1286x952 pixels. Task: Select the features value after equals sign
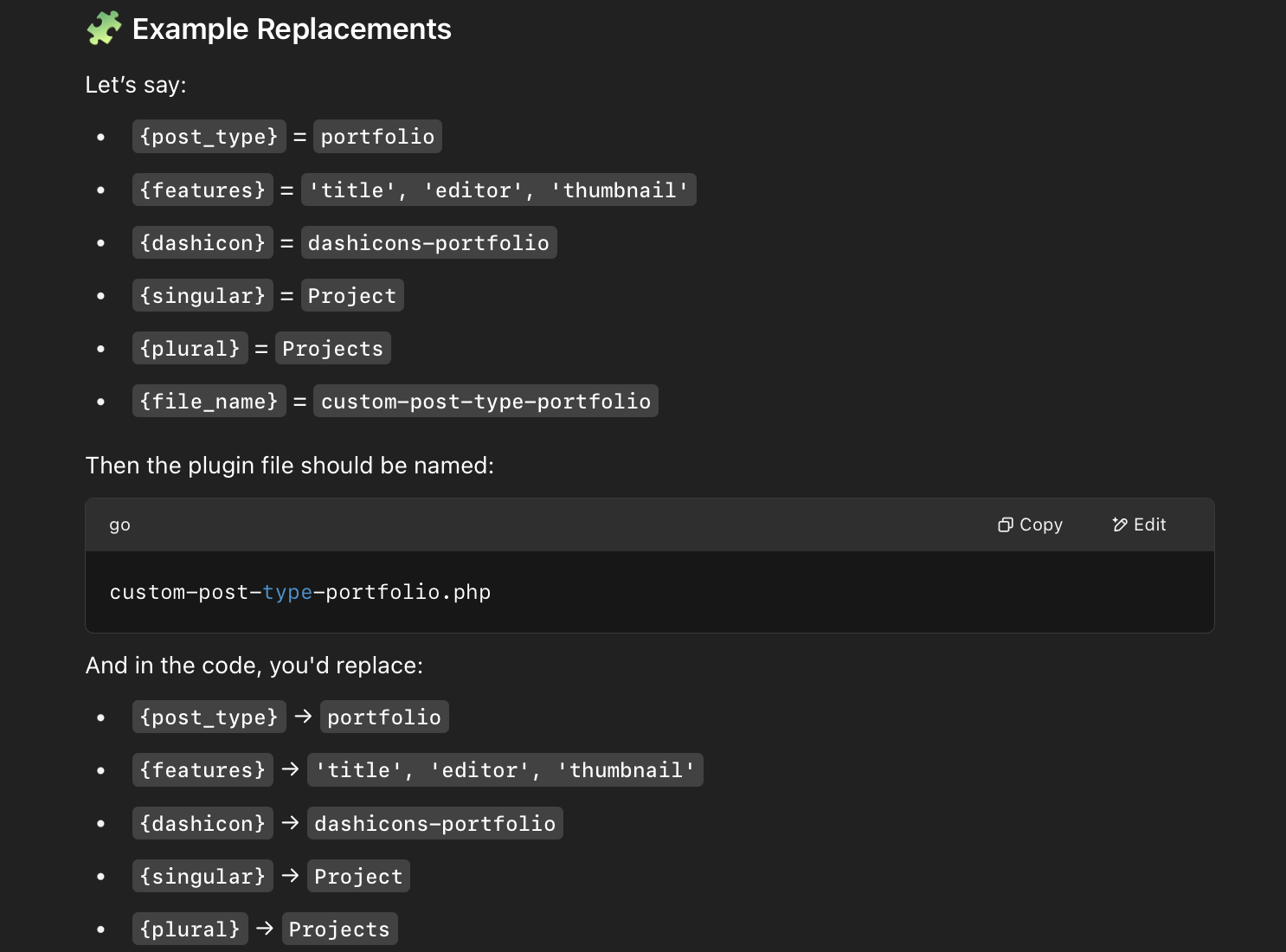[x=498, y=190]
